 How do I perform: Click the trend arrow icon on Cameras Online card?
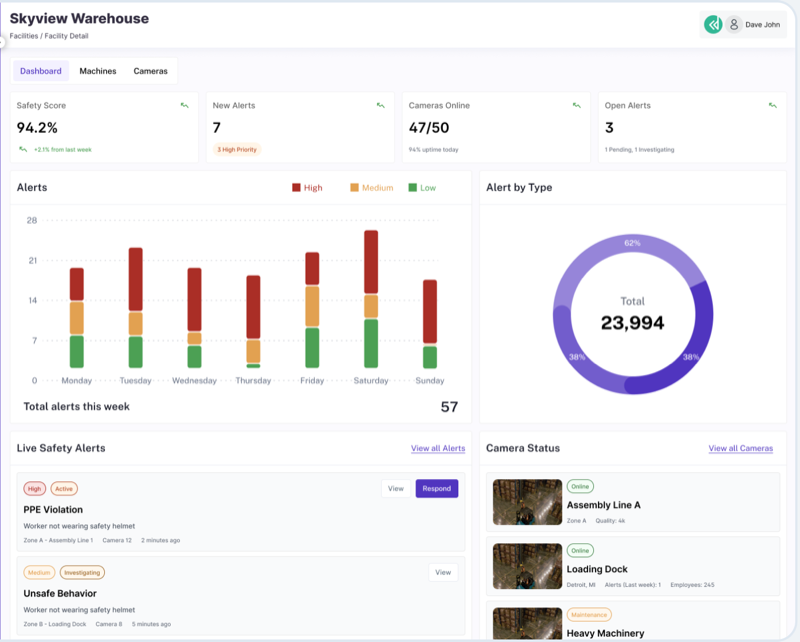[575, 105]
